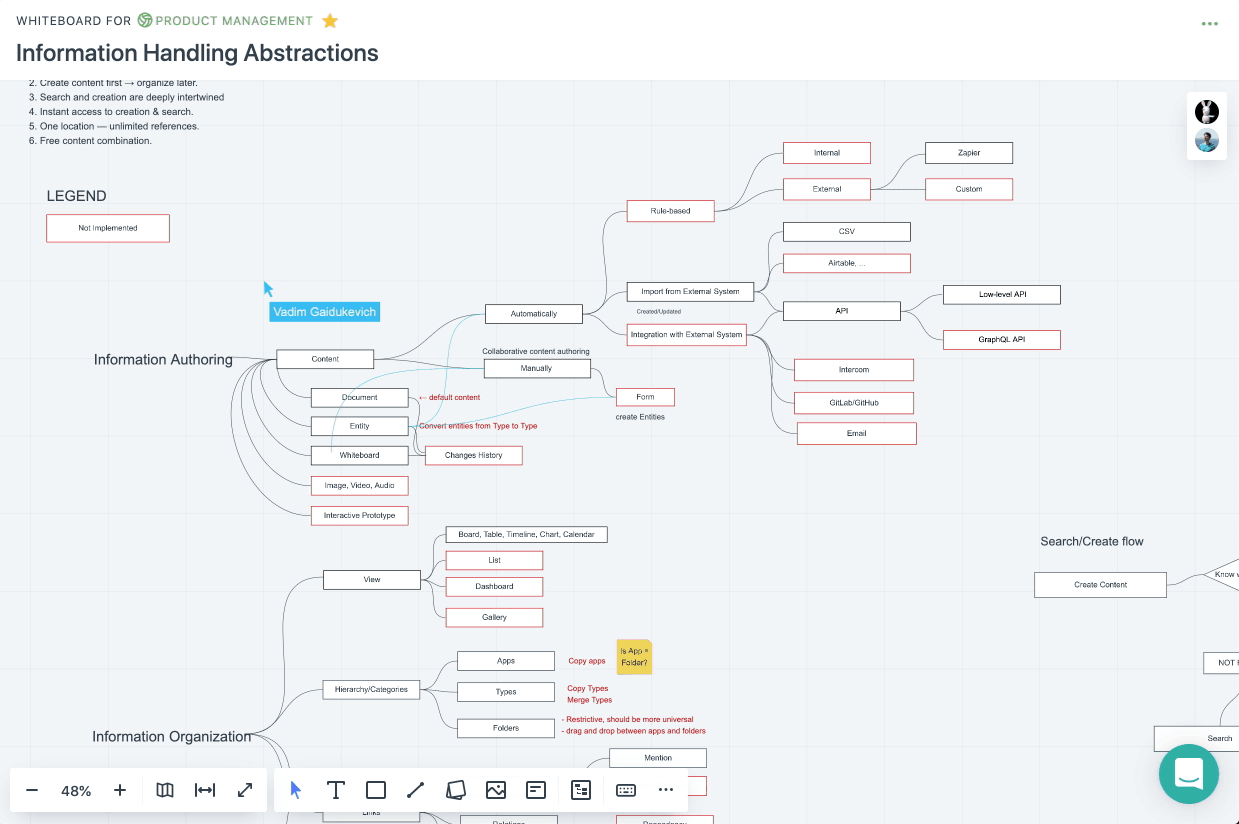Viewport: 1239px width, 824px height.
Task: Click the yellow 'Is App = Folder?' sticky note
Action: tap(634, 657)
